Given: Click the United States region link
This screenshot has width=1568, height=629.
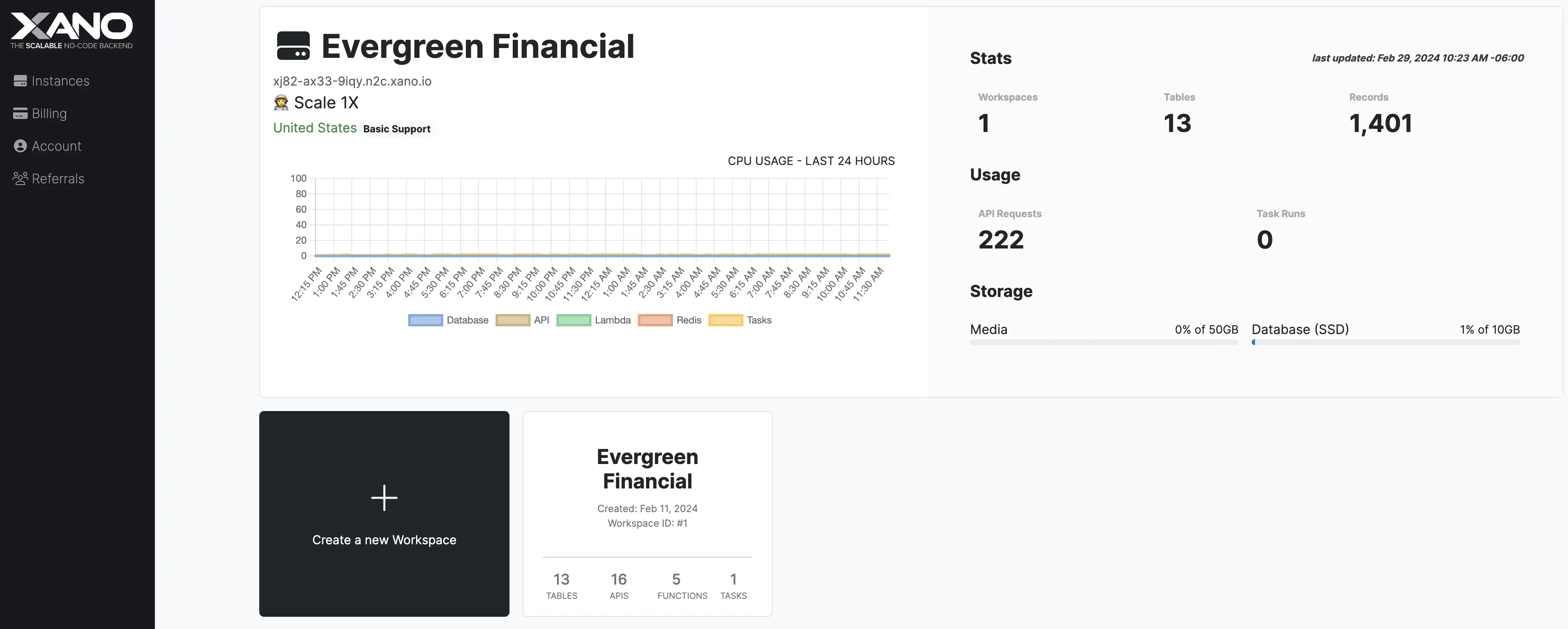Looking at the screenshot, I should [315, 128].
